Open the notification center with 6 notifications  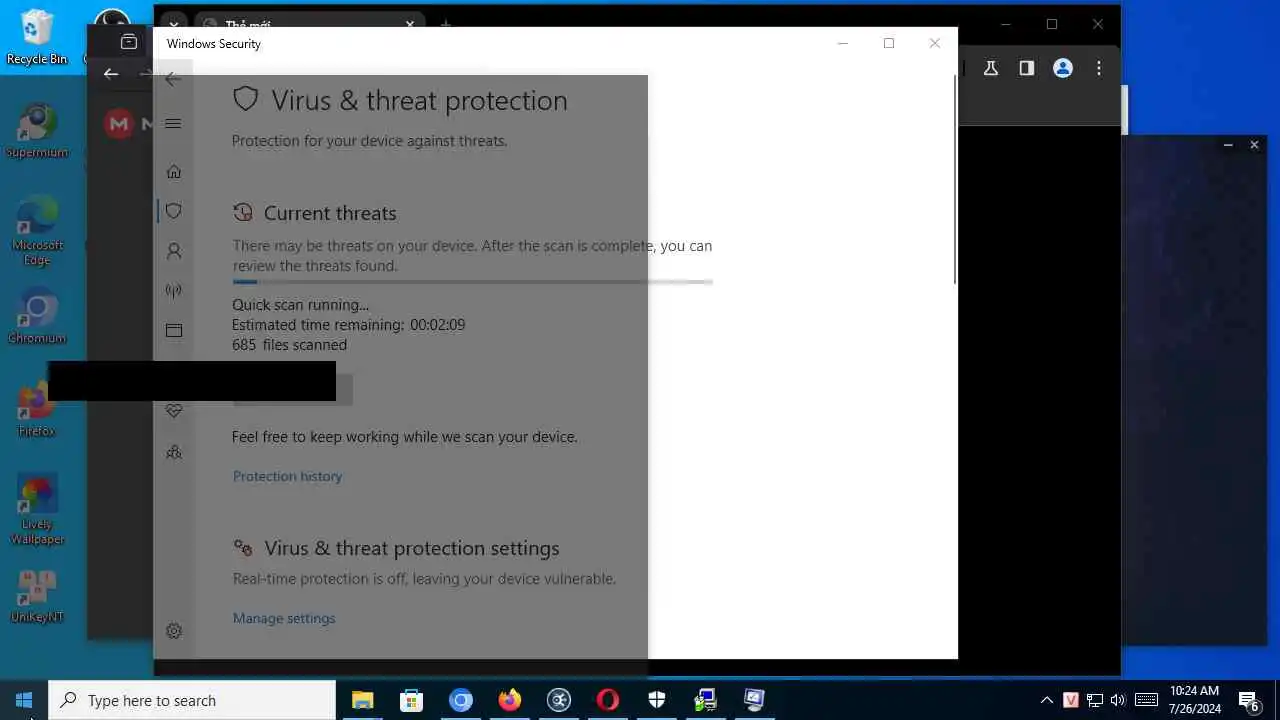(1249, 701)
